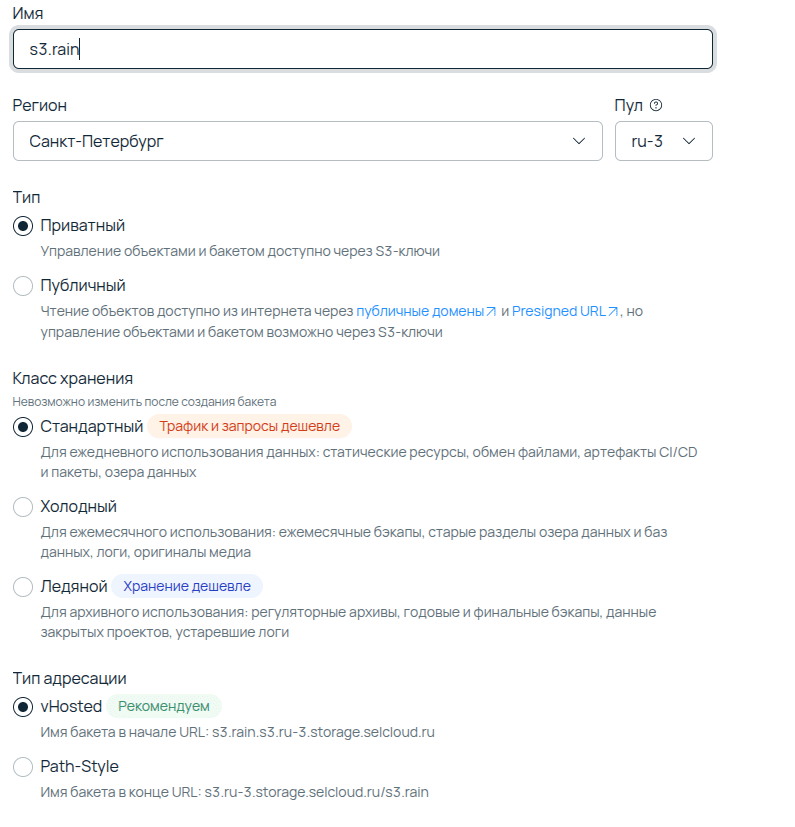Image resolution: width=795 pixels, height=827 pixels.
Task: Choose the Публичный bucket type
Action: 23,286
